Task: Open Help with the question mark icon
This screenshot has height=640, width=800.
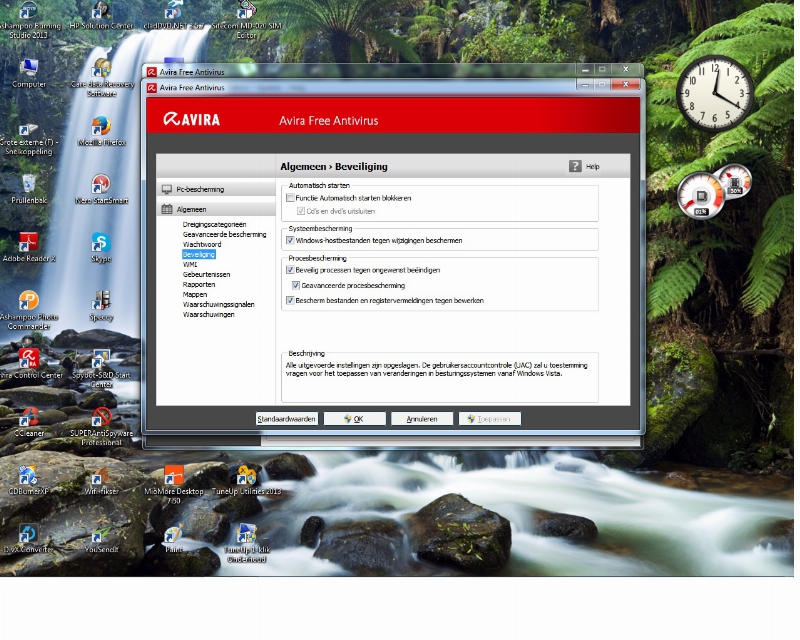Action: tap(575, 166)
